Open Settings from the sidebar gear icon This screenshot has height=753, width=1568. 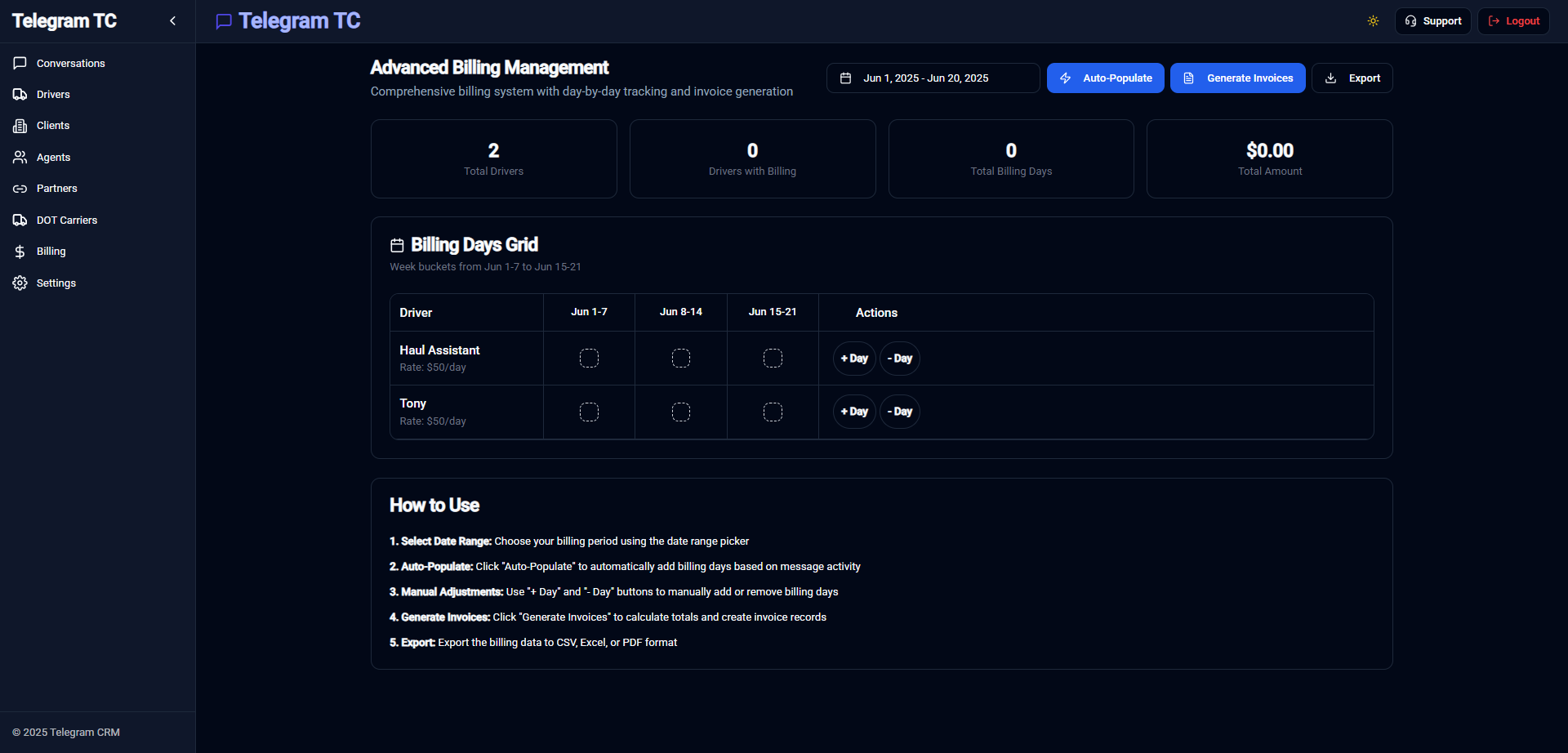[x=19, y=283]
